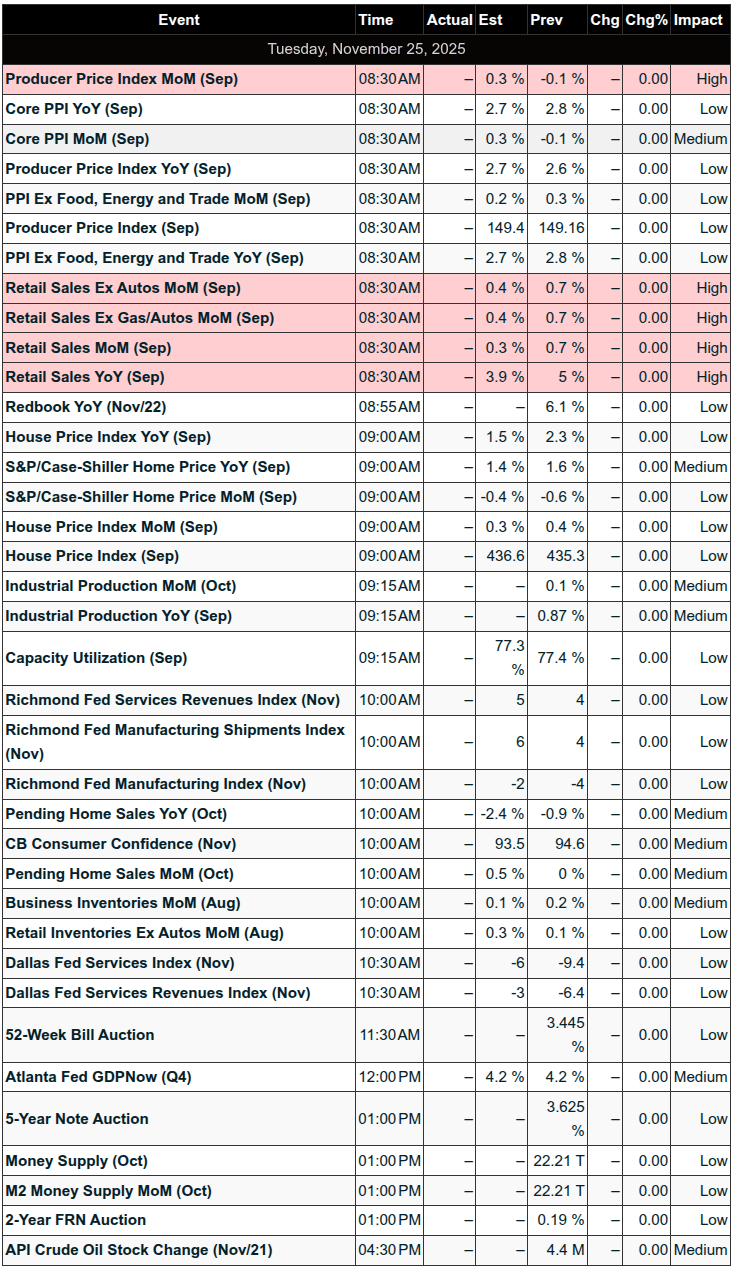Select Dallas Fed Services Revenues Index event
Viewport: 742px width, 1273px height.
pos(158,993)
